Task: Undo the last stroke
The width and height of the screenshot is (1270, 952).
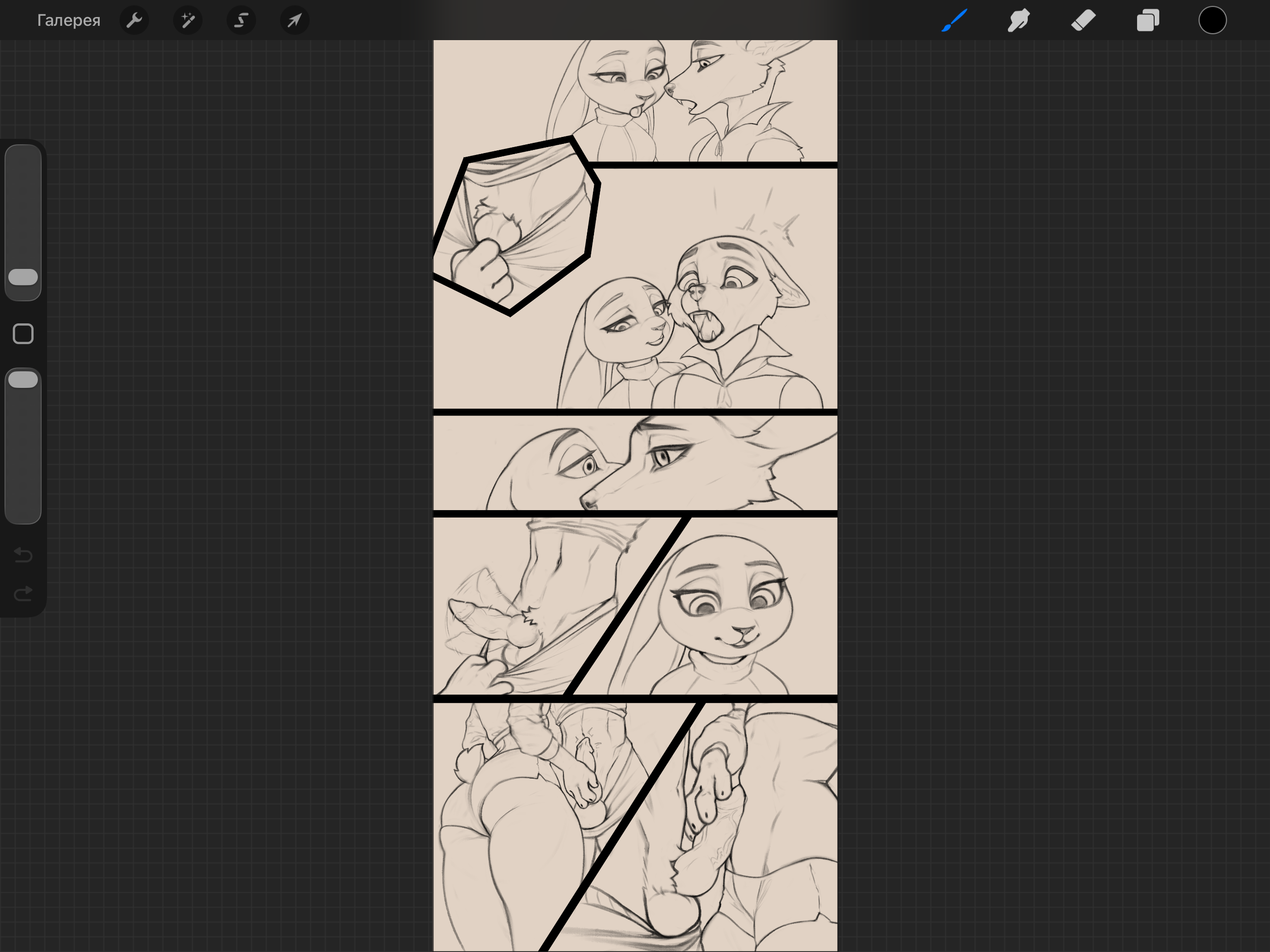Action: click(23, 555)
